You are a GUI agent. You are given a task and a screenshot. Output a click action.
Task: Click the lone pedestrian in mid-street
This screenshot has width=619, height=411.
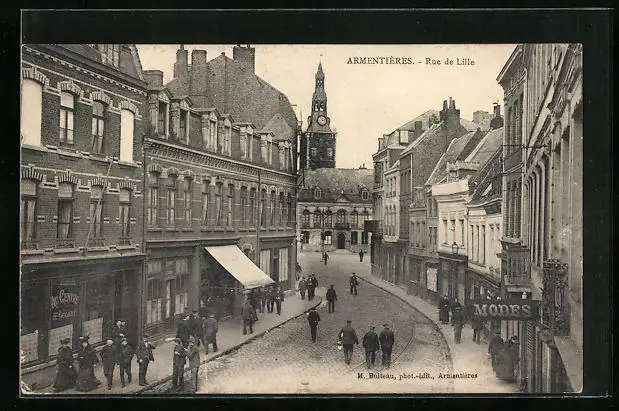(313, 323)
